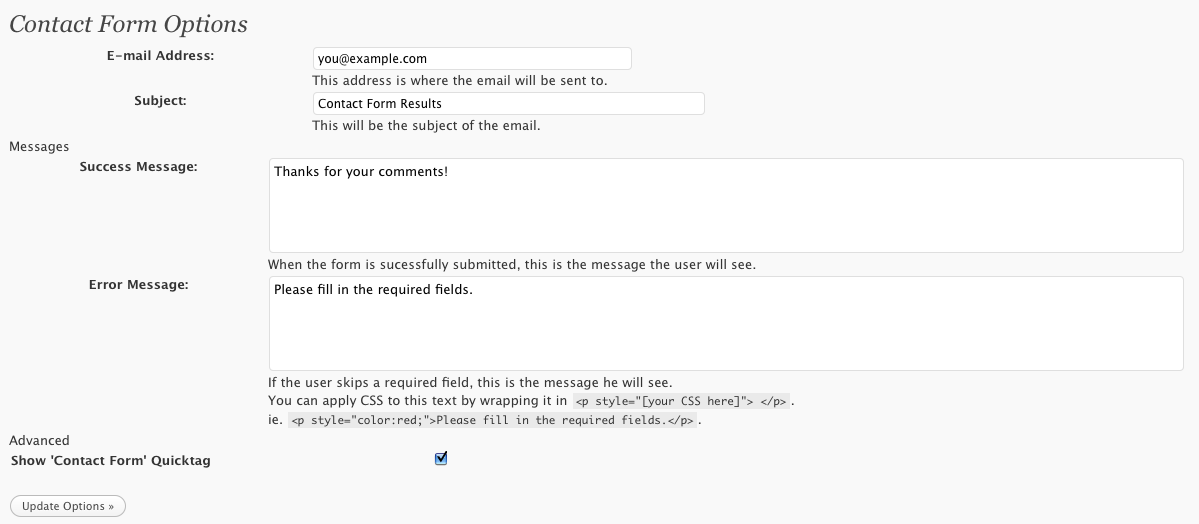Click inside the Success Message textarea
Image resolution: width=1199 pixels, height=524 pixels.
coord(726,205)
